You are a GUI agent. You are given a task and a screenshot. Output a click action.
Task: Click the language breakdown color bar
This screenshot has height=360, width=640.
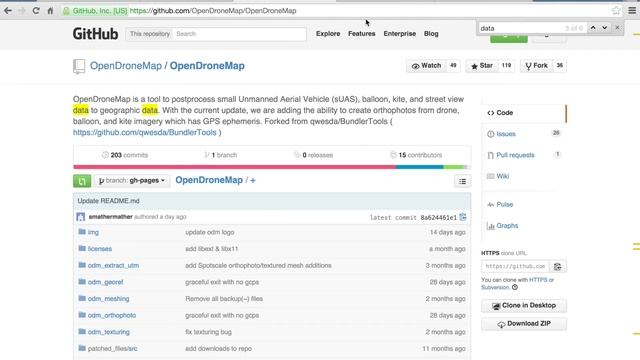(x=272, y=167)
